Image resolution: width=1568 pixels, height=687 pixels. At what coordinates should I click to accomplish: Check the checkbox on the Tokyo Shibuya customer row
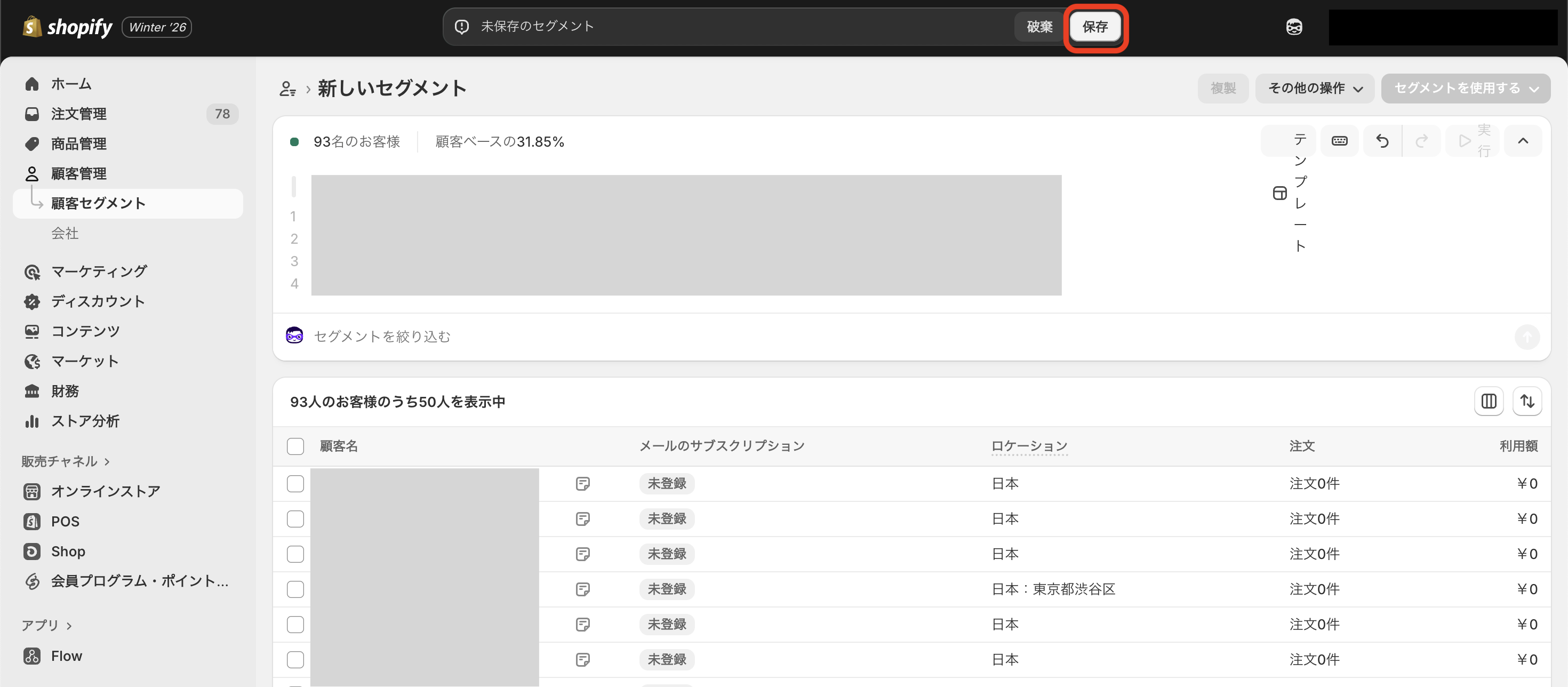295,589
